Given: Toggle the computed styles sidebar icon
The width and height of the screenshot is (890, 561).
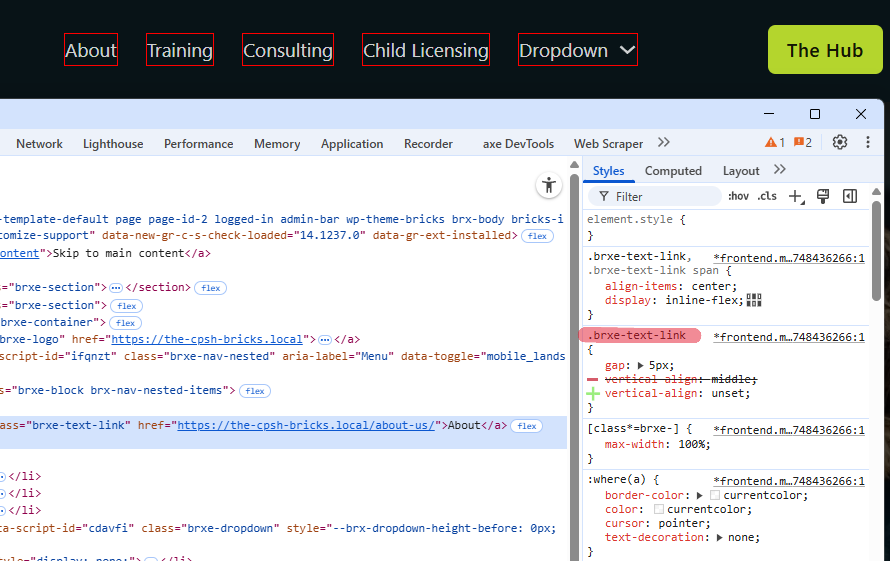Looking at the screenshot, I should (850, 196).
